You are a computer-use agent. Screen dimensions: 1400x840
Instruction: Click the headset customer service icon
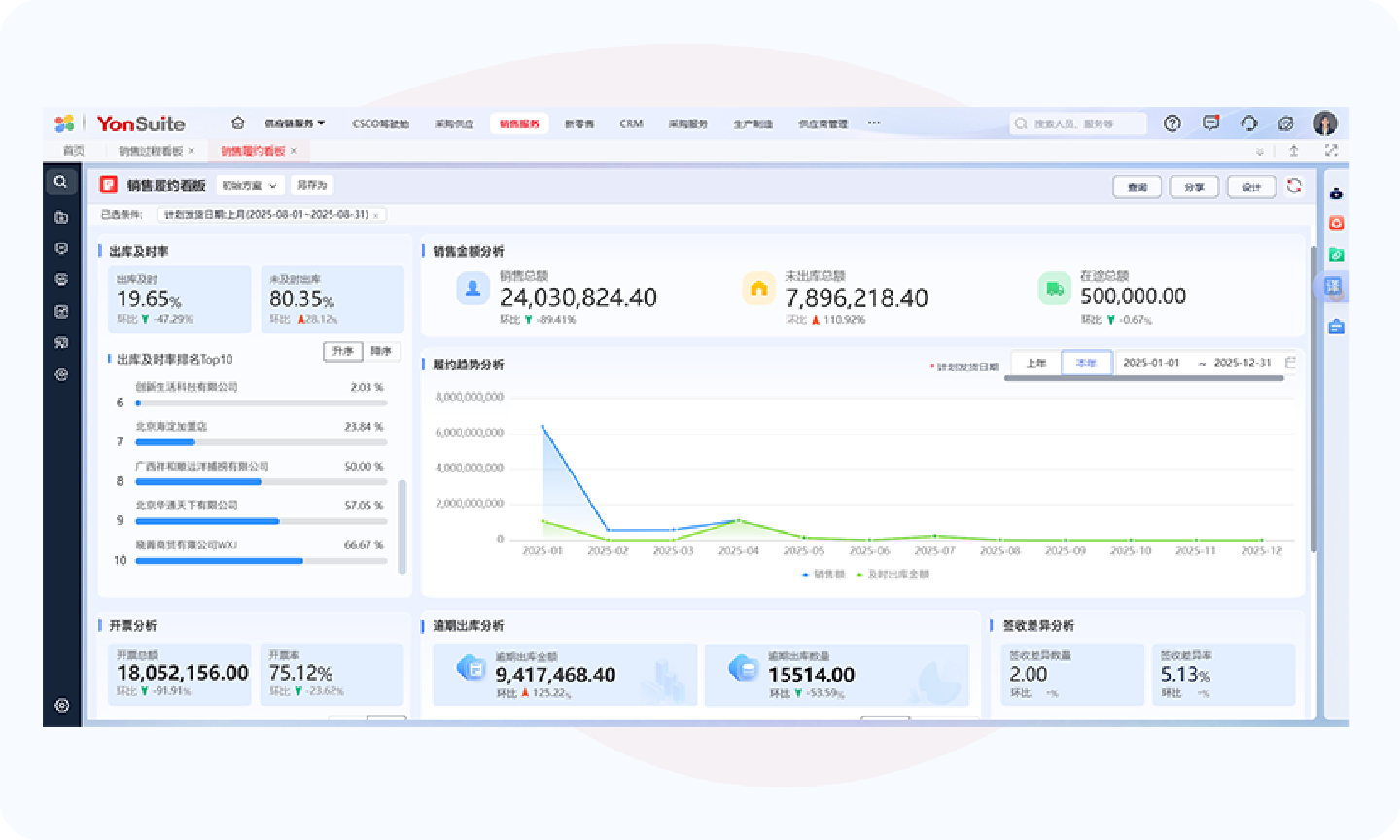click(1249, 123)
